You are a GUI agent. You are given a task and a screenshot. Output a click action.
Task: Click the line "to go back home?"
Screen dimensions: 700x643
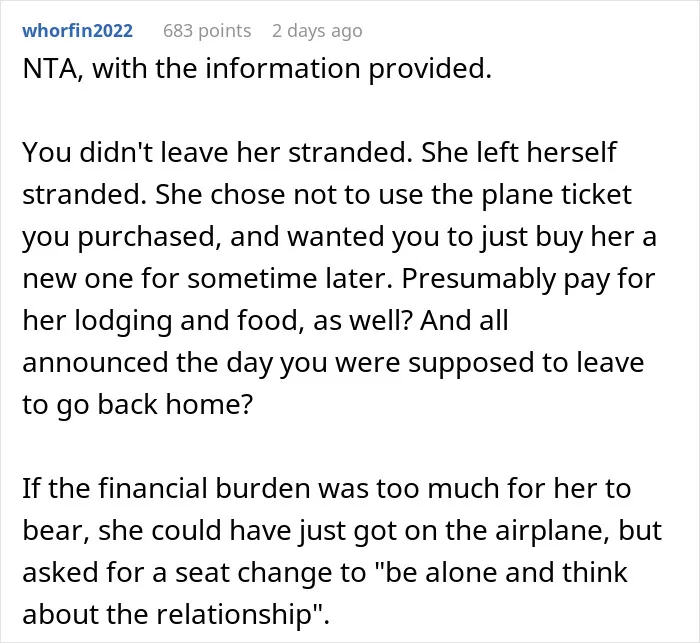138,405
